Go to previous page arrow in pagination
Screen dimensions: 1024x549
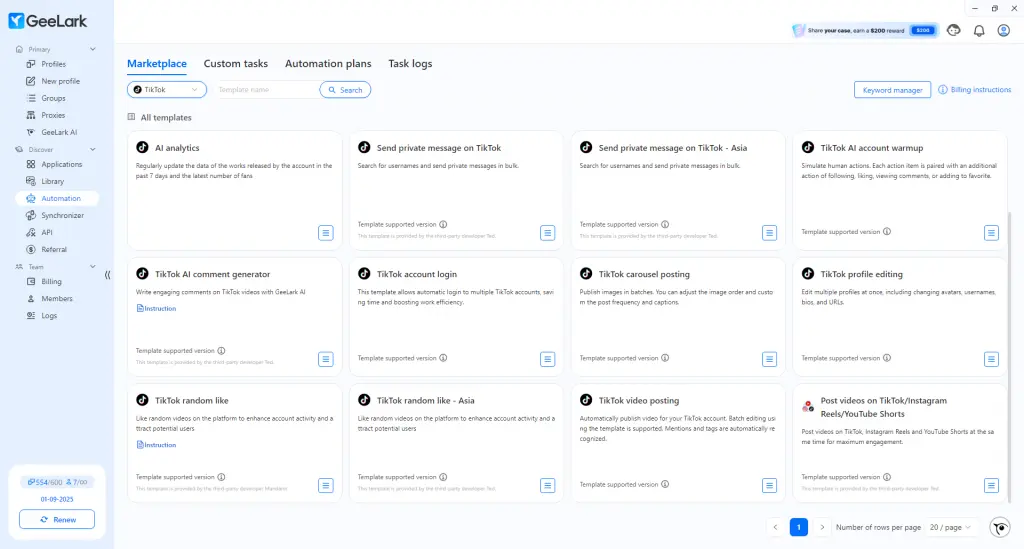coord(775,527)
